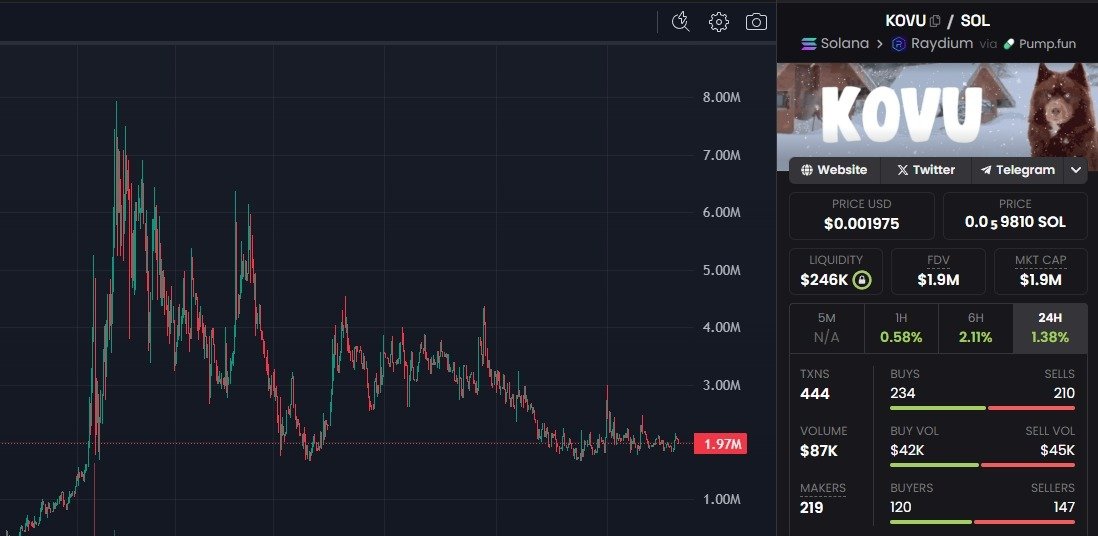Click the Pump.fun pill icon
This screenshot has height=536, width=1098.
coord(1009,43)
